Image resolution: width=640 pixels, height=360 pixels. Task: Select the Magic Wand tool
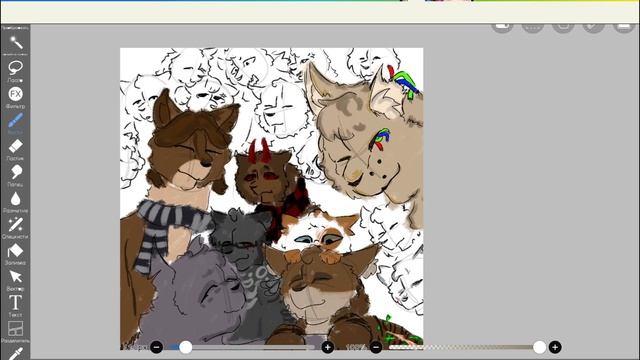point(16,43)
